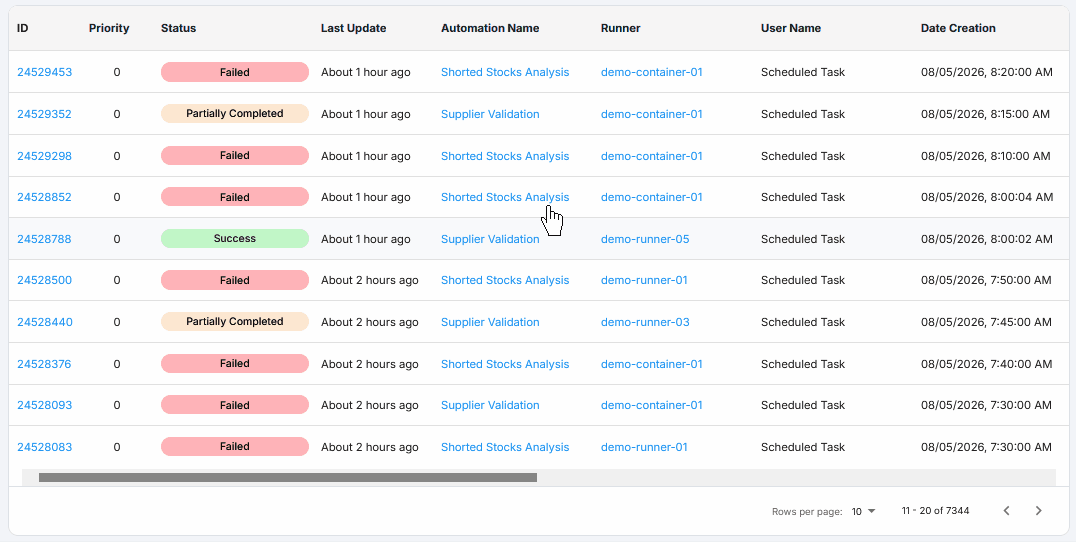This screenshot has height=542, width=1076.
Task: Click Scheduled Task in row 24528788
Action: 803,239
